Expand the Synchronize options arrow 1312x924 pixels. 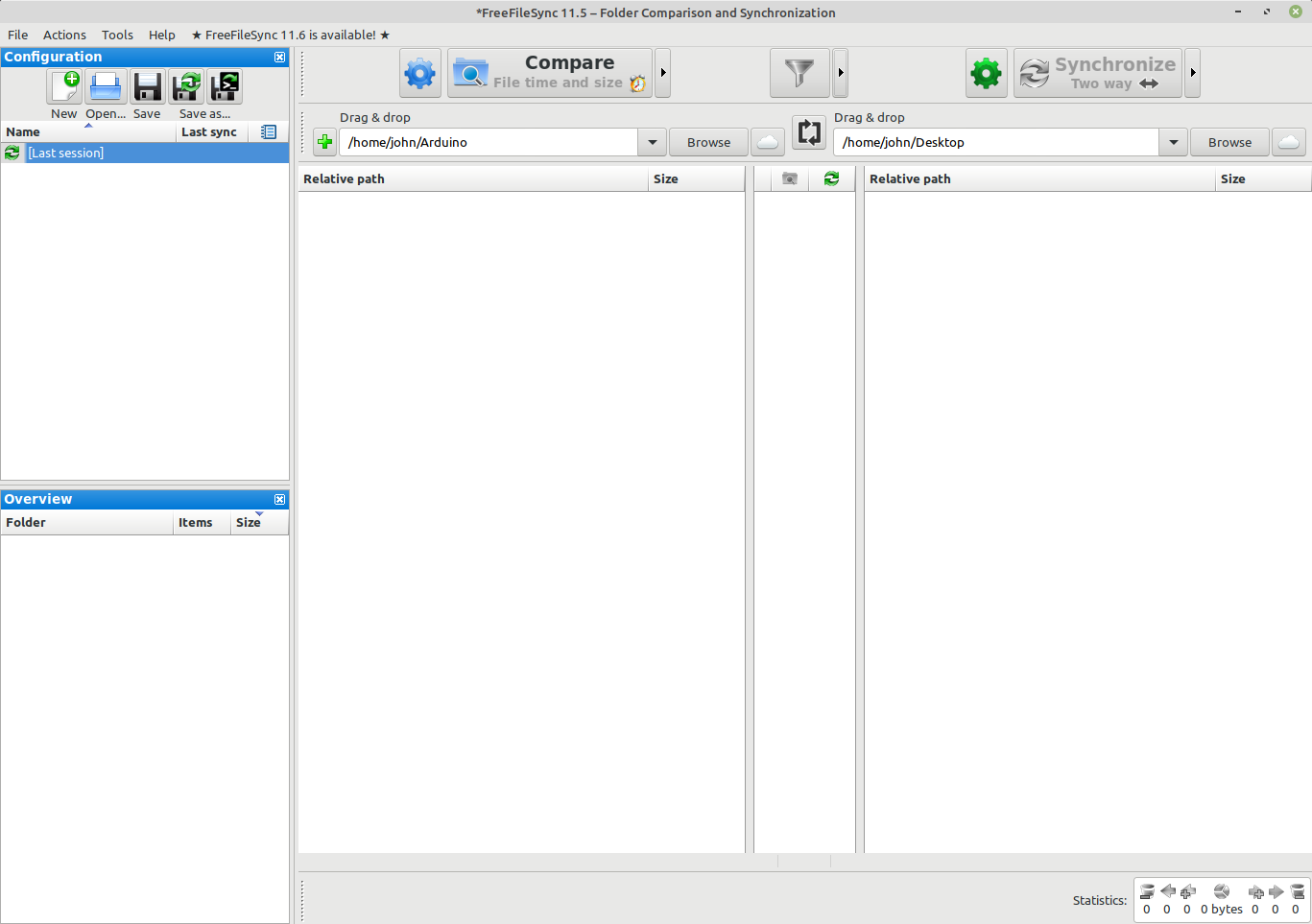pyautogui.click(x=1193, y=73)
